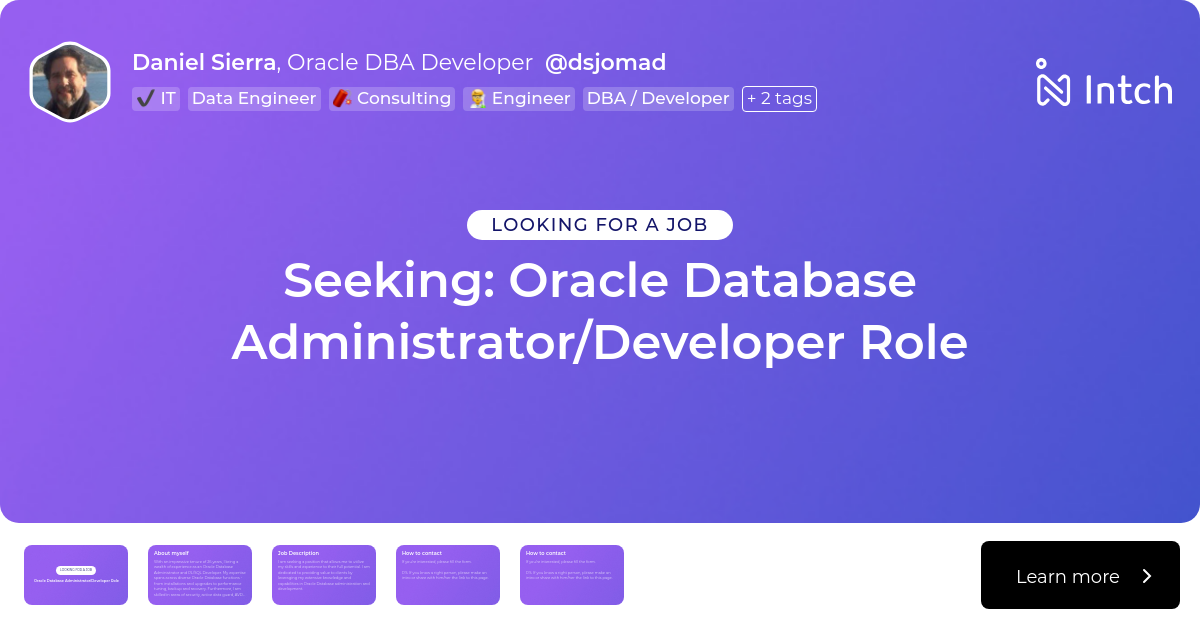Open the @dsjomad username link
Image resolution: width=1200 pixels, height=627 pixels.
coord(605,62)
